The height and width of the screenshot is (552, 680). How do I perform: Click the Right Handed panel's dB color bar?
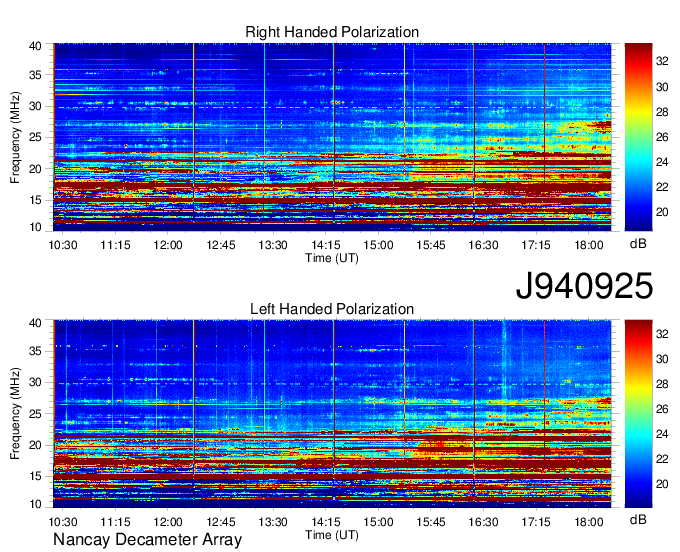coord(638,137)
